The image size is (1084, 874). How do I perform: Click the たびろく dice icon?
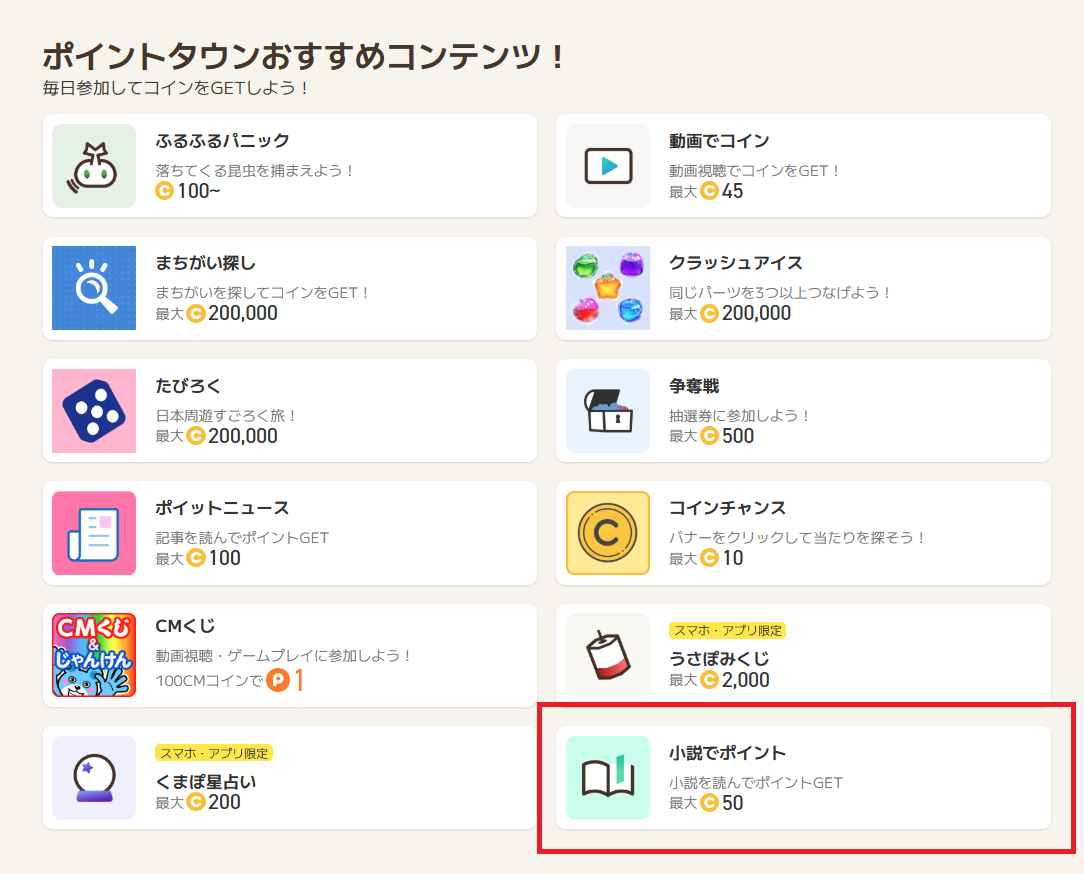pos(94,411)
